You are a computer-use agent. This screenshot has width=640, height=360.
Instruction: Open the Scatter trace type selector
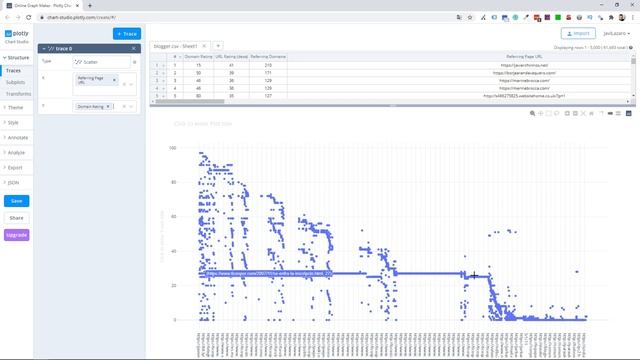(x=101, y=62)
